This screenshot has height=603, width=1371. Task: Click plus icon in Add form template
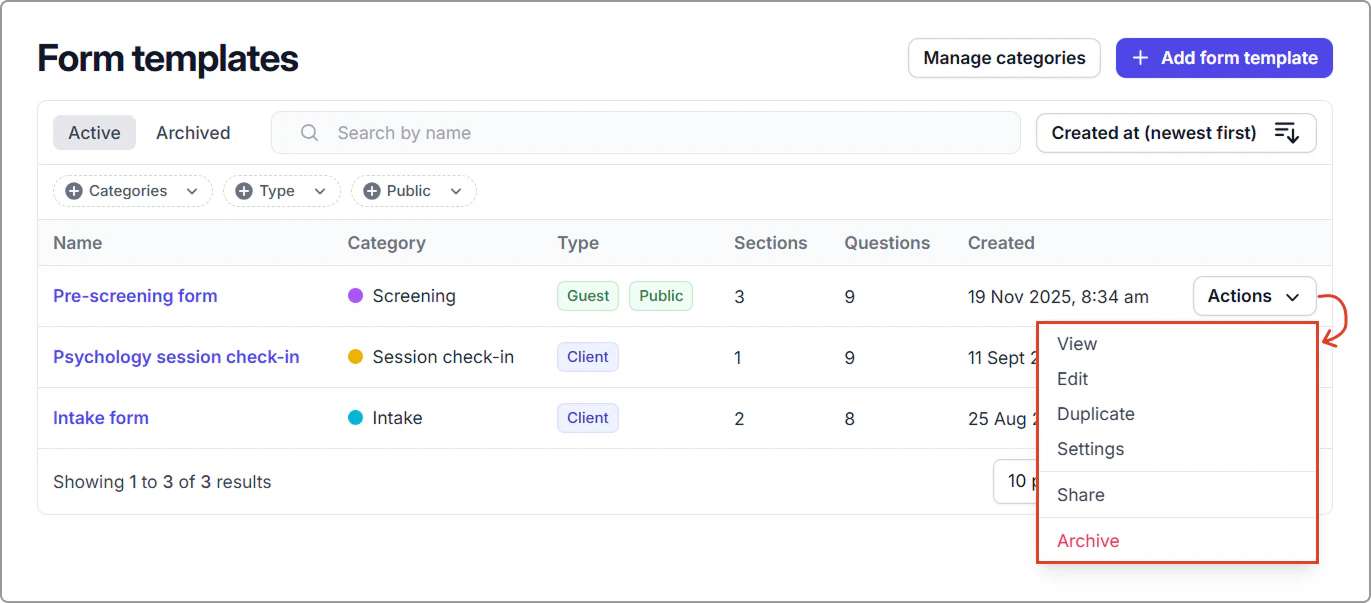click(1140, 58)
